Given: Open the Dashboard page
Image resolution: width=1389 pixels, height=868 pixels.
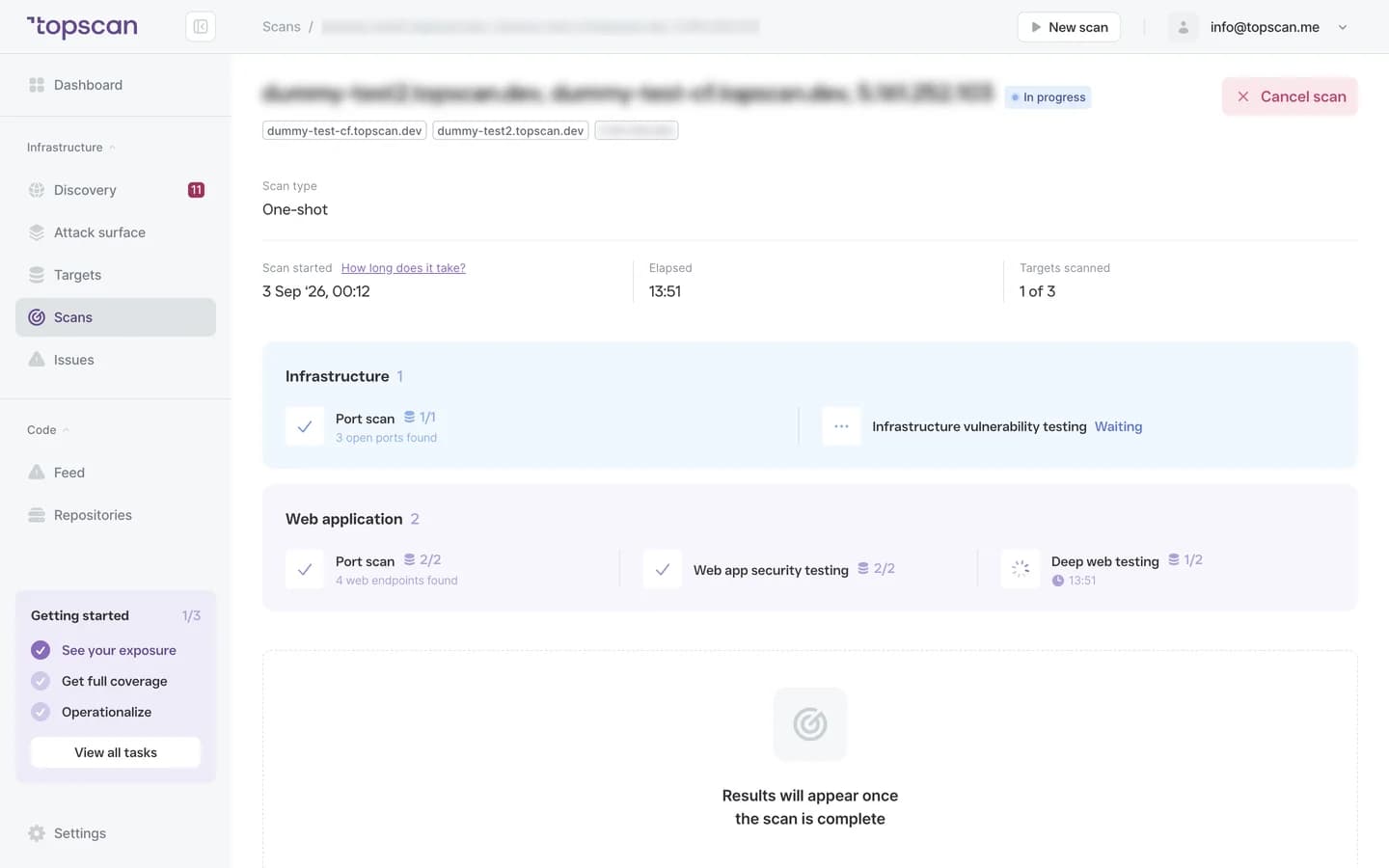Looking at the screenshot, I should (116, 85).
